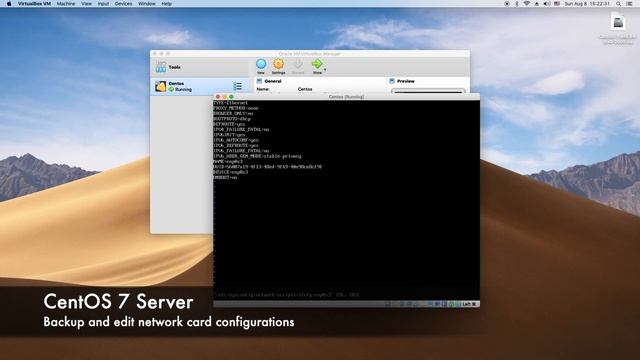Click the NAME=enp0s3 line in terminal

[x=228, y=161]
